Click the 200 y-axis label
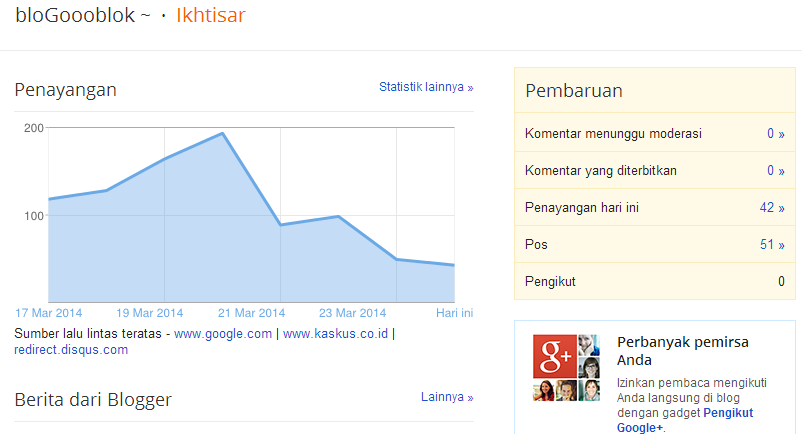Viewport: 802px width, 434px height. (x=34, y=128)
